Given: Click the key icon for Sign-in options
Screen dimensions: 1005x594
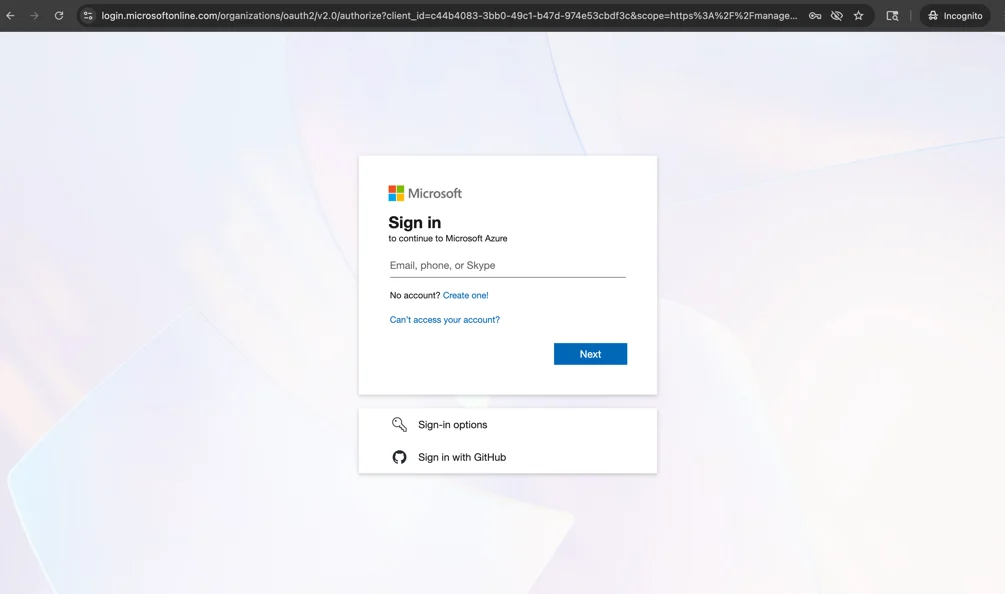Looking at the screenshot, I should [399, 424].
